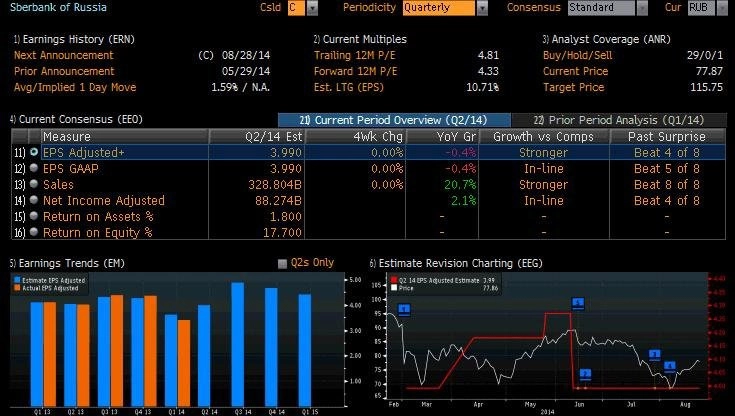Open the Consensus Standard dropdown
735x416 pixels.
[x=642, y=8]
